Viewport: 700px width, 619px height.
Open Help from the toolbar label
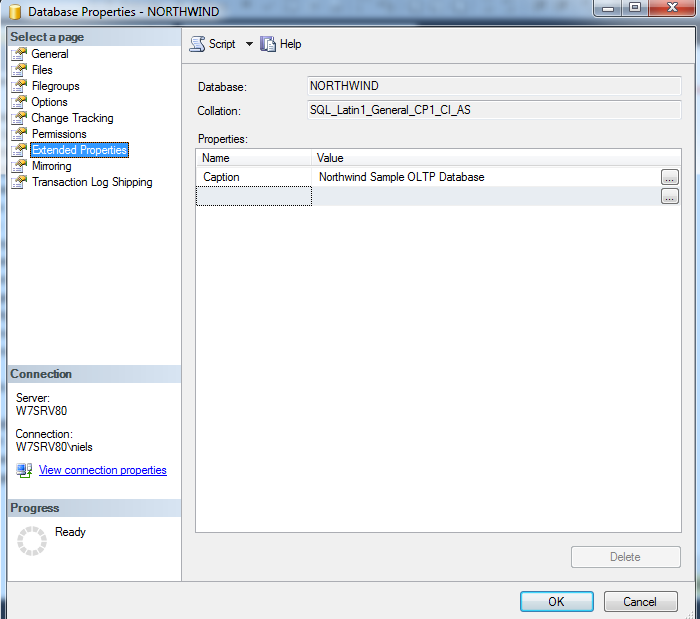[x=290, y=44]
